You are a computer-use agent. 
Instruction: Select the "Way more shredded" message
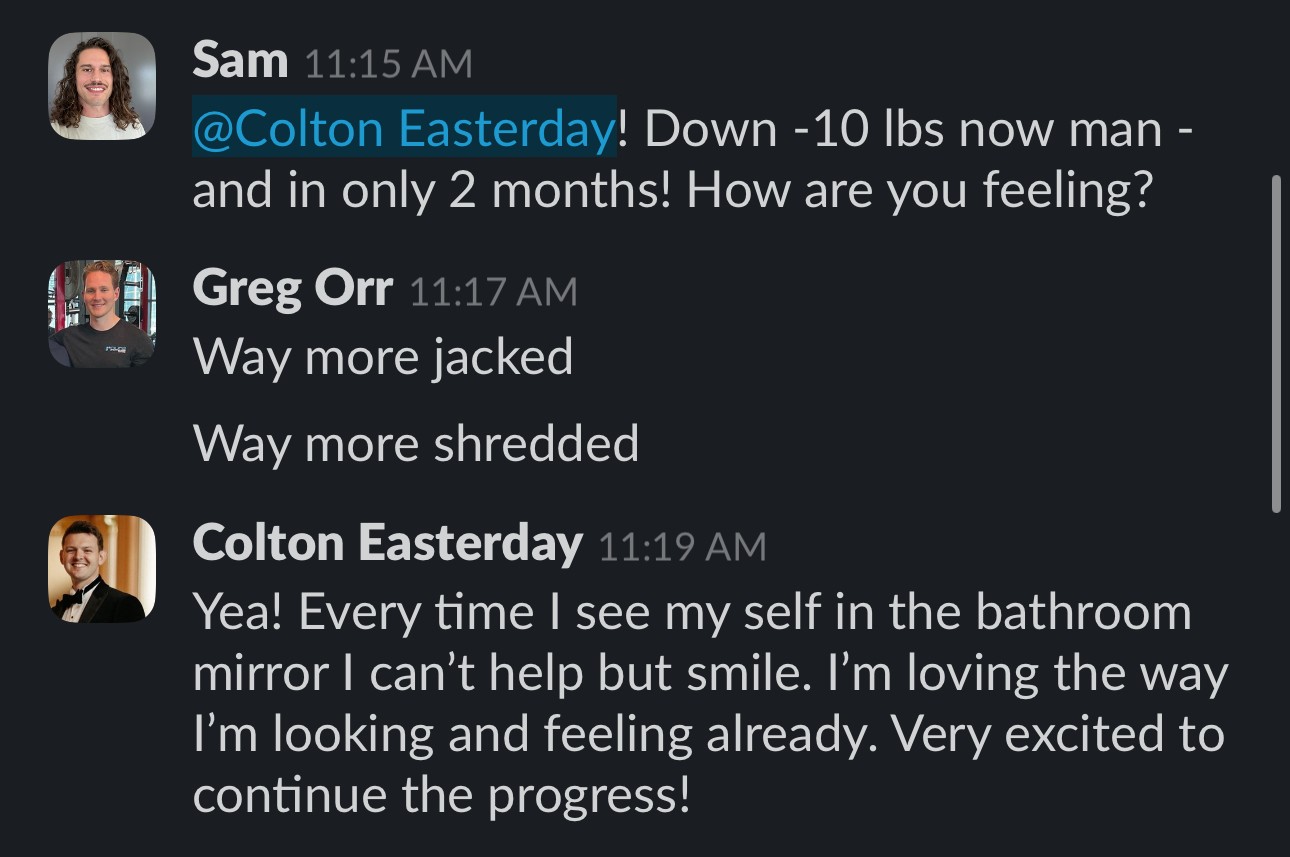(416, 443)
